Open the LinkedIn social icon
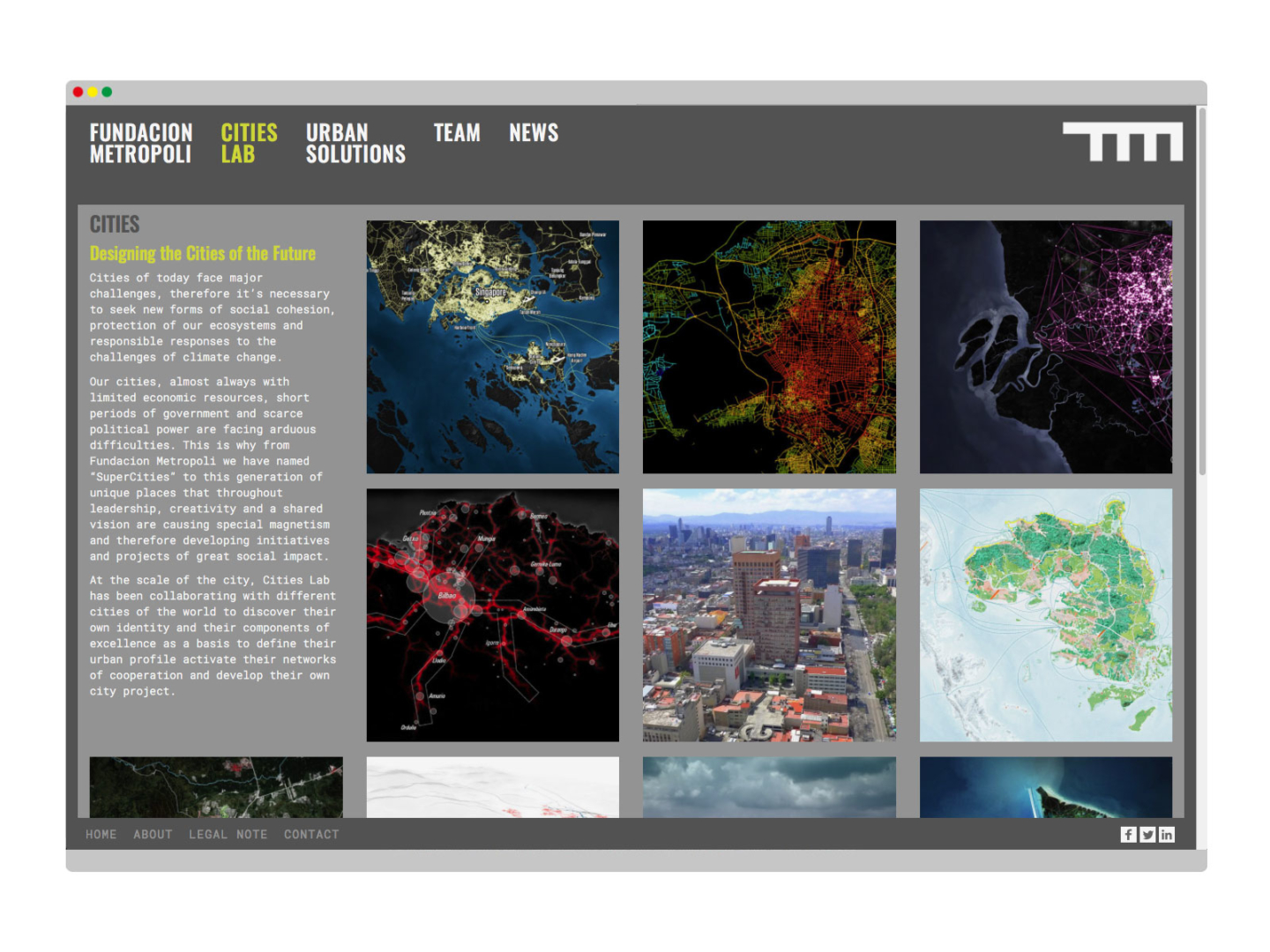This screenshot has width=1270, height=952. coord(1167,835)
